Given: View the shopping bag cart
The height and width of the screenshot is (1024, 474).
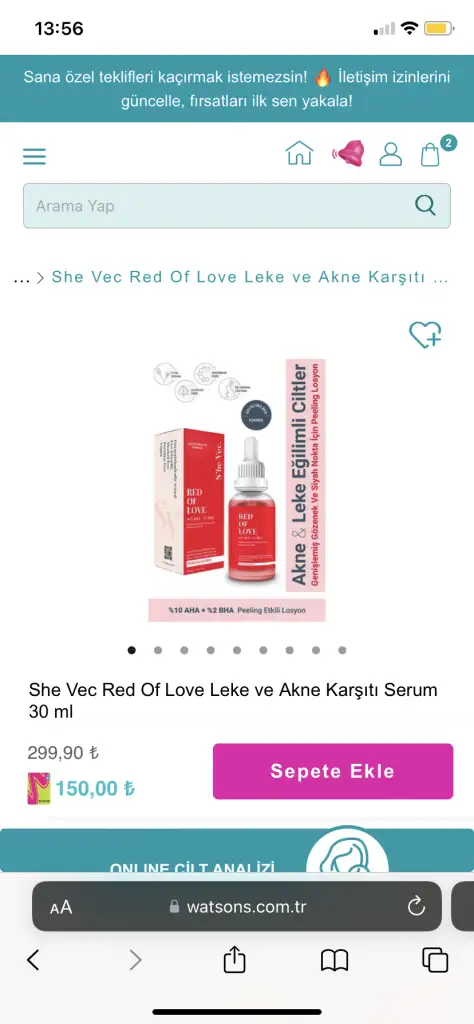Looking at the screenshot, I should pyautogui.click(x=432, y=153).
